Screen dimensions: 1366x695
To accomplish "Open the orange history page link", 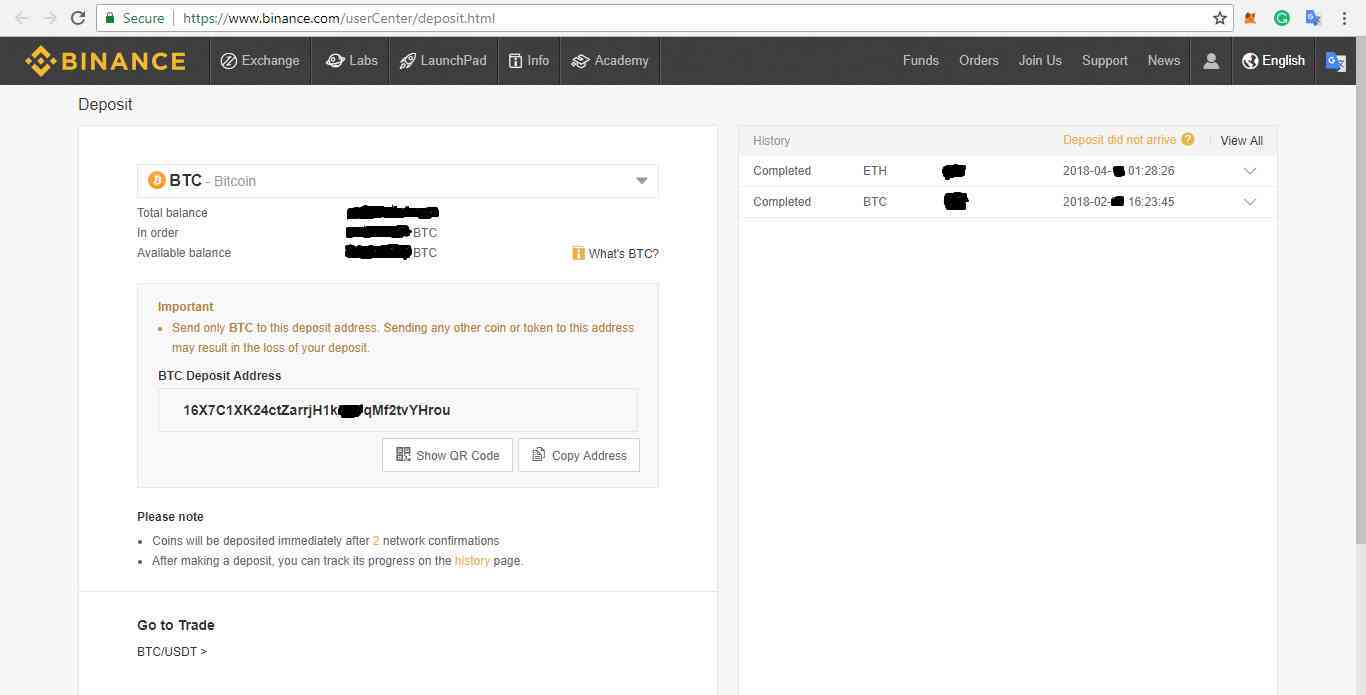I will [x=472, y=561].
